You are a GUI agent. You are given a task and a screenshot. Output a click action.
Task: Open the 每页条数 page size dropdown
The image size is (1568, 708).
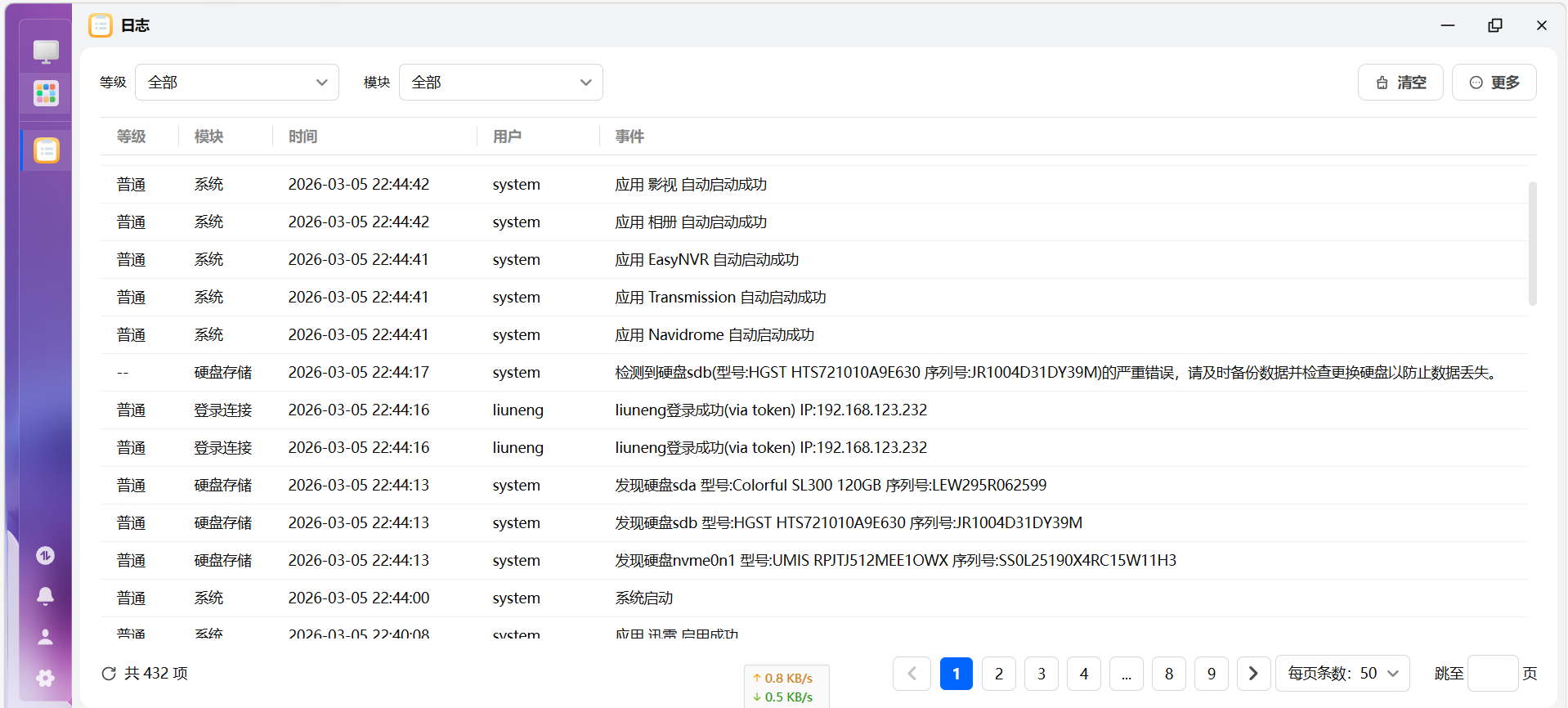coord(1342,674)
